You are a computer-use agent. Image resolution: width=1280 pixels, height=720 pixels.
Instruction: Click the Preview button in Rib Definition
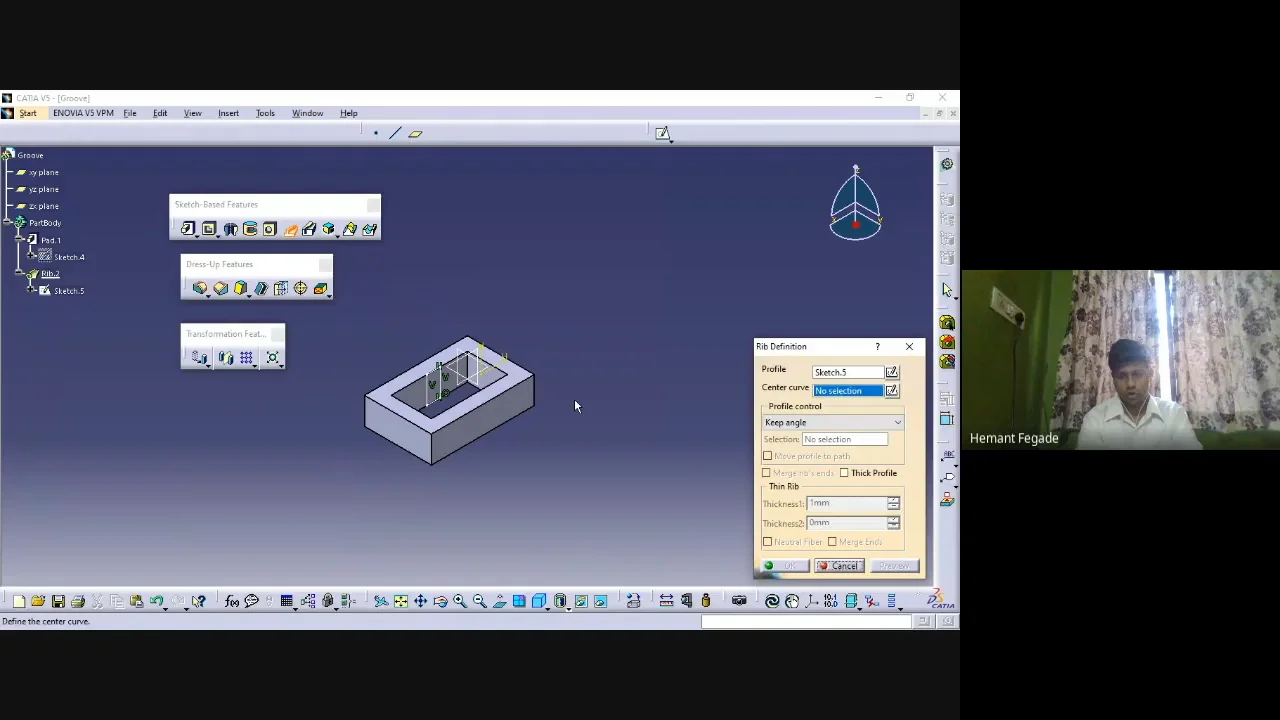pyautogui.click(x=893, y=566)
